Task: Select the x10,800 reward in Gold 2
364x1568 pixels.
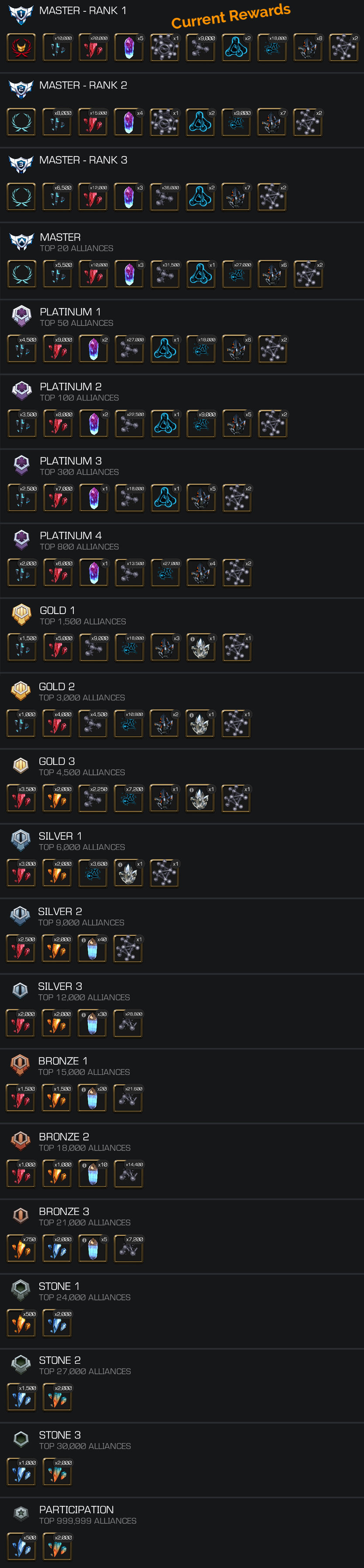Action: [128, 724]
